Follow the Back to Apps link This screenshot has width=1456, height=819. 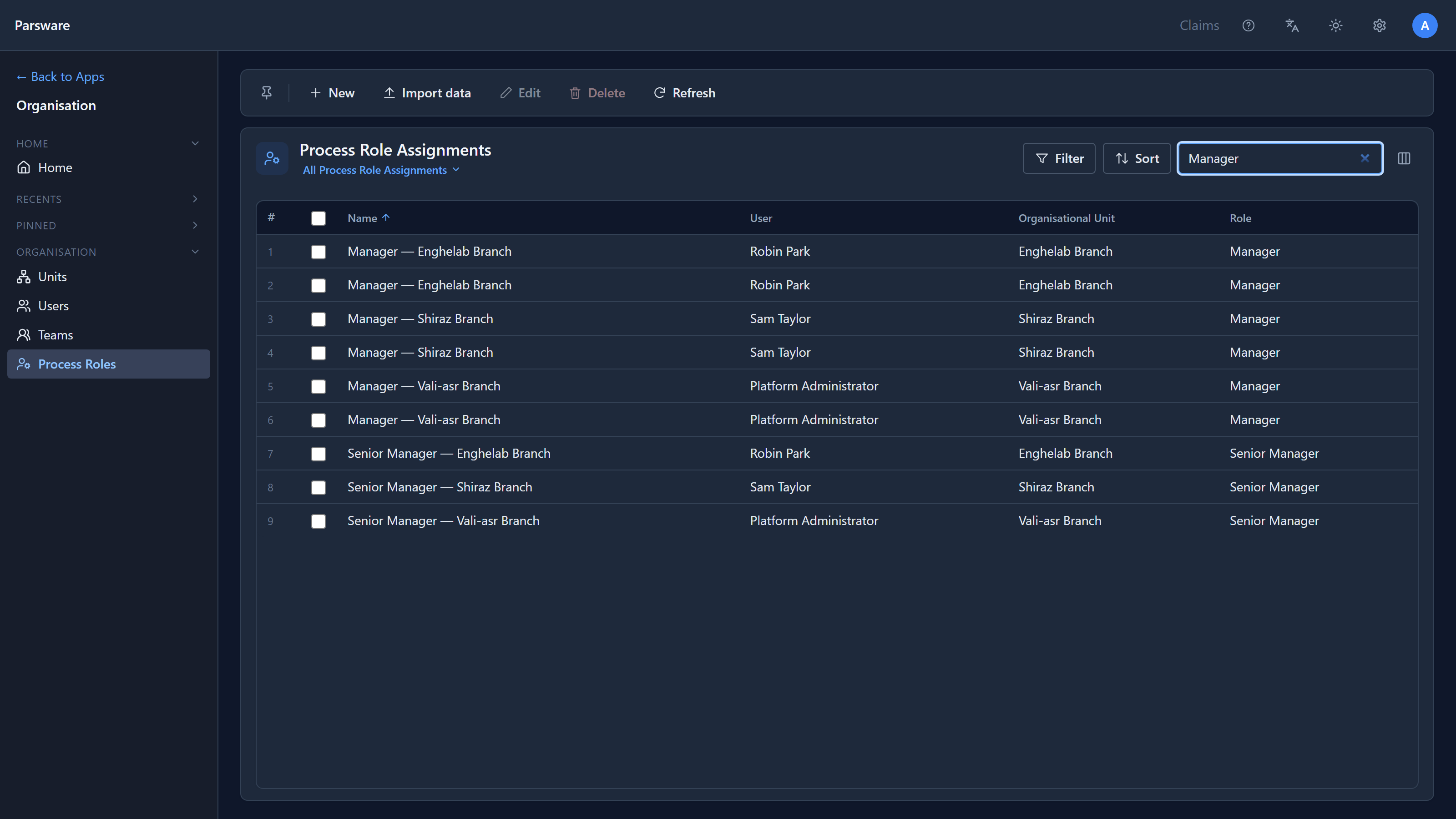61,76
